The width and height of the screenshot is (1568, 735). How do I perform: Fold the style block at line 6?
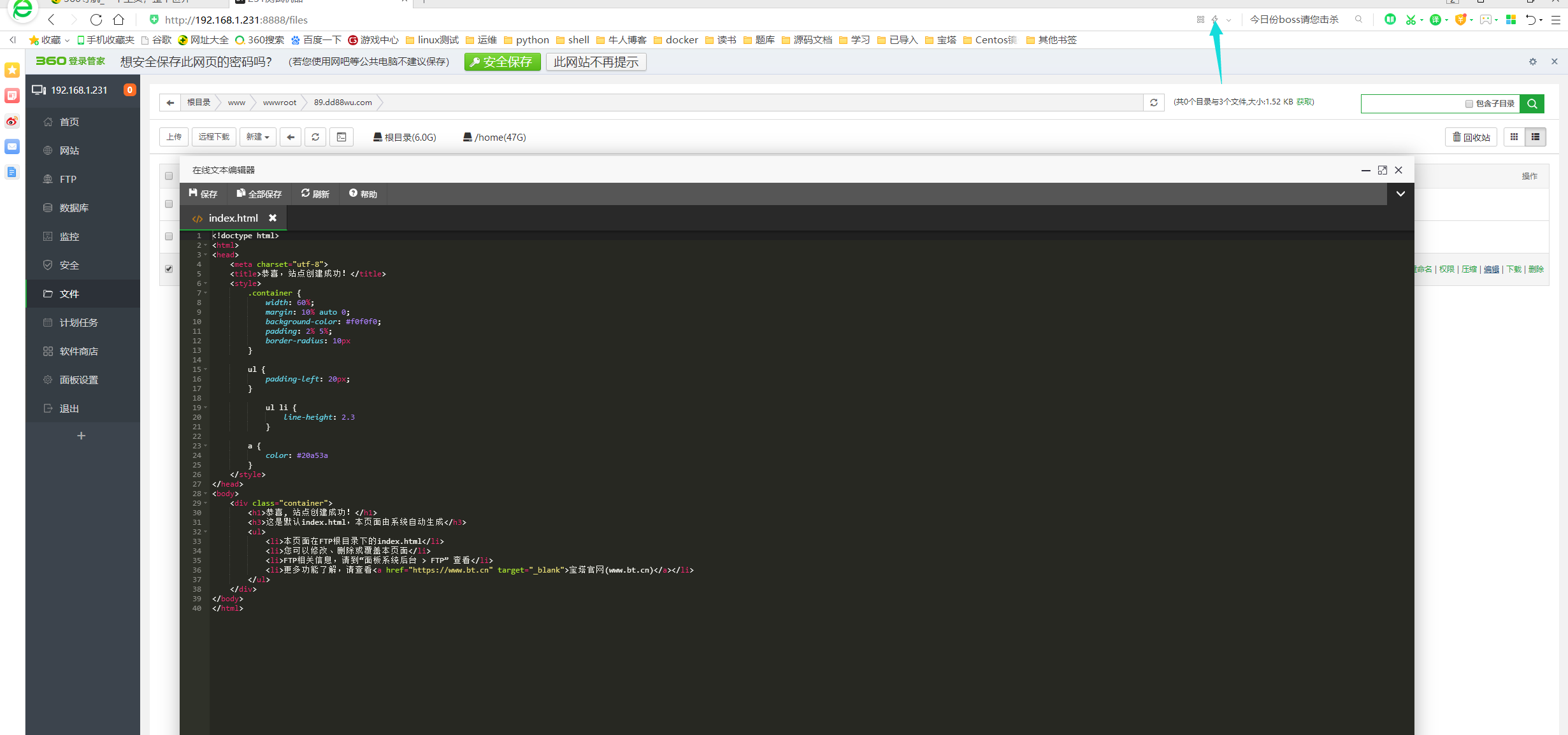(x=206, y=283)
